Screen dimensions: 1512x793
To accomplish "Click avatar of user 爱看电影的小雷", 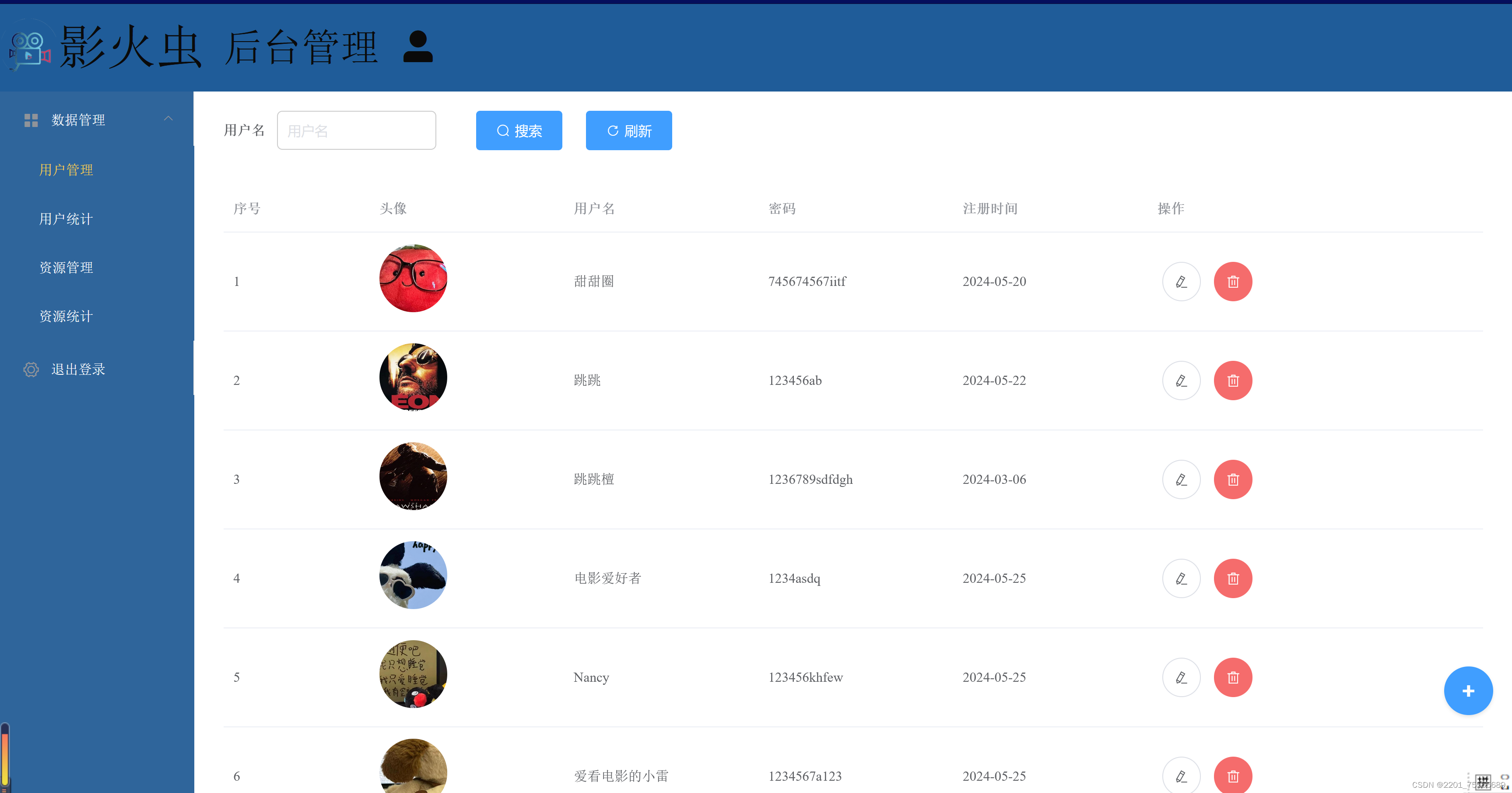I will click(x=413, y=766).
